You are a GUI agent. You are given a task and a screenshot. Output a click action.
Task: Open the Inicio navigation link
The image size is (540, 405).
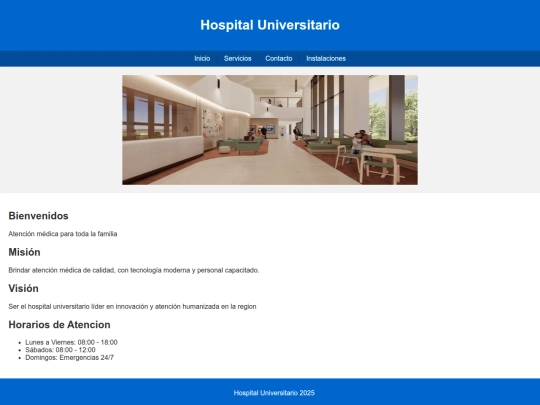pos(202,59)
